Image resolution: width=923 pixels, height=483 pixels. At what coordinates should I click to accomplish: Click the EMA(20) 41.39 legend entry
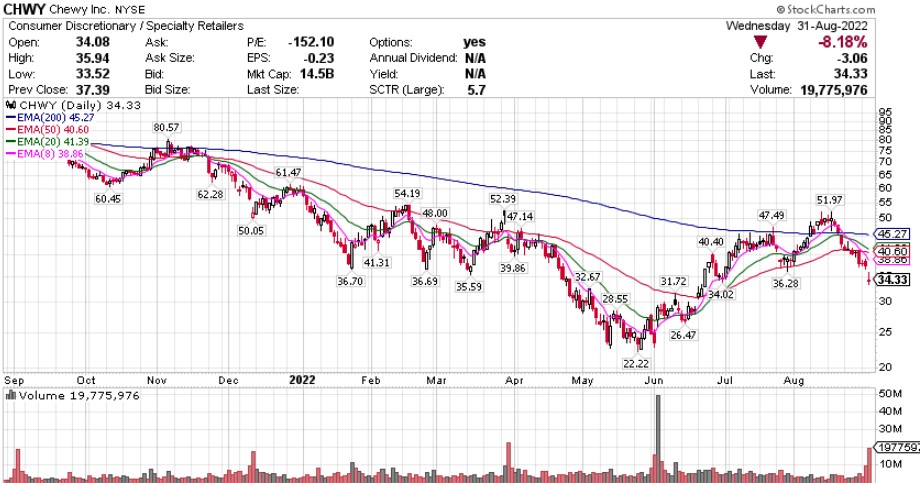click(x=48, y=142)
